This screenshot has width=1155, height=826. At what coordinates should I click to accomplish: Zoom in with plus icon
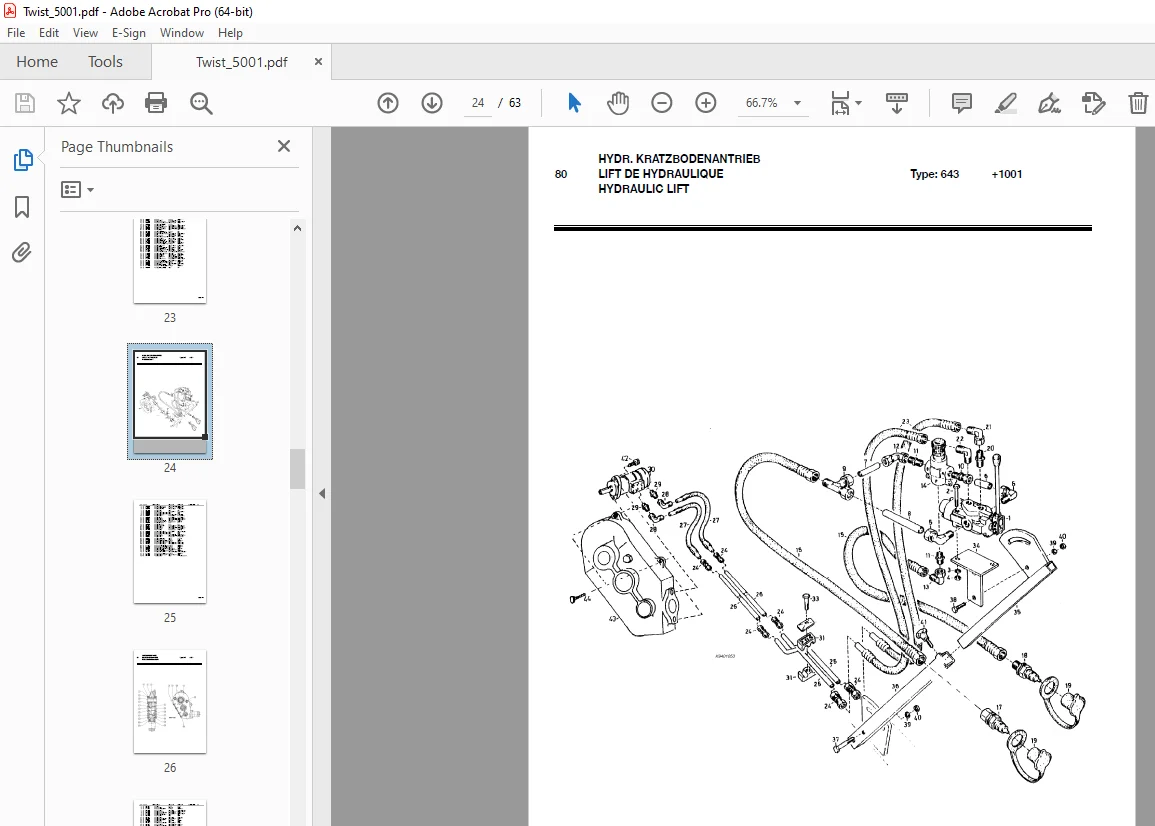[x=706, y=103]
